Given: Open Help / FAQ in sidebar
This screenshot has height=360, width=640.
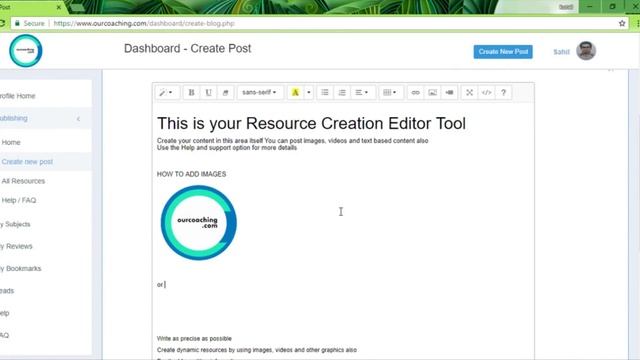Looking at the screenshot, I should [x=19, y=200].
